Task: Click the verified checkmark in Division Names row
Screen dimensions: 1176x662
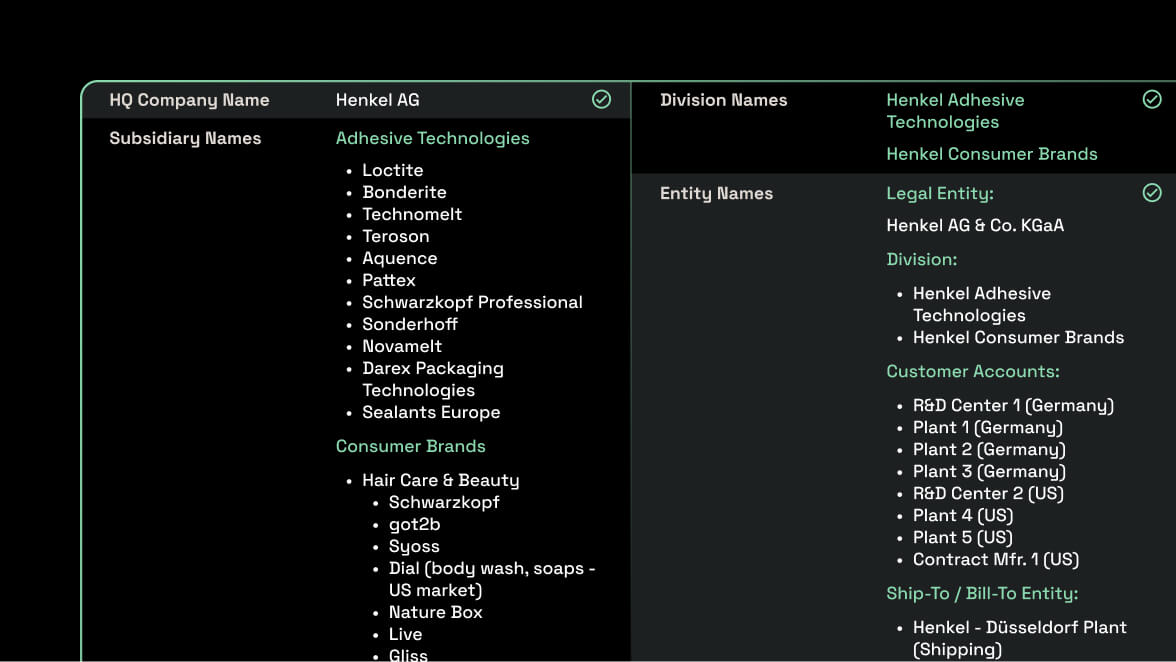Action: click(x=1152, y=99)
